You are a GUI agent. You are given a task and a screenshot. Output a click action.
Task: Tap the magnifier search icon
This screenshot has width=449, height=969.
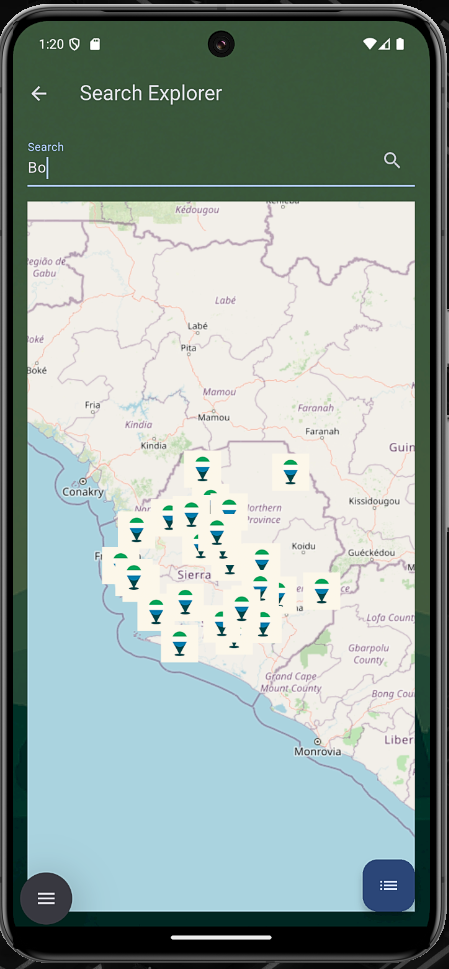tap(392, 161)
